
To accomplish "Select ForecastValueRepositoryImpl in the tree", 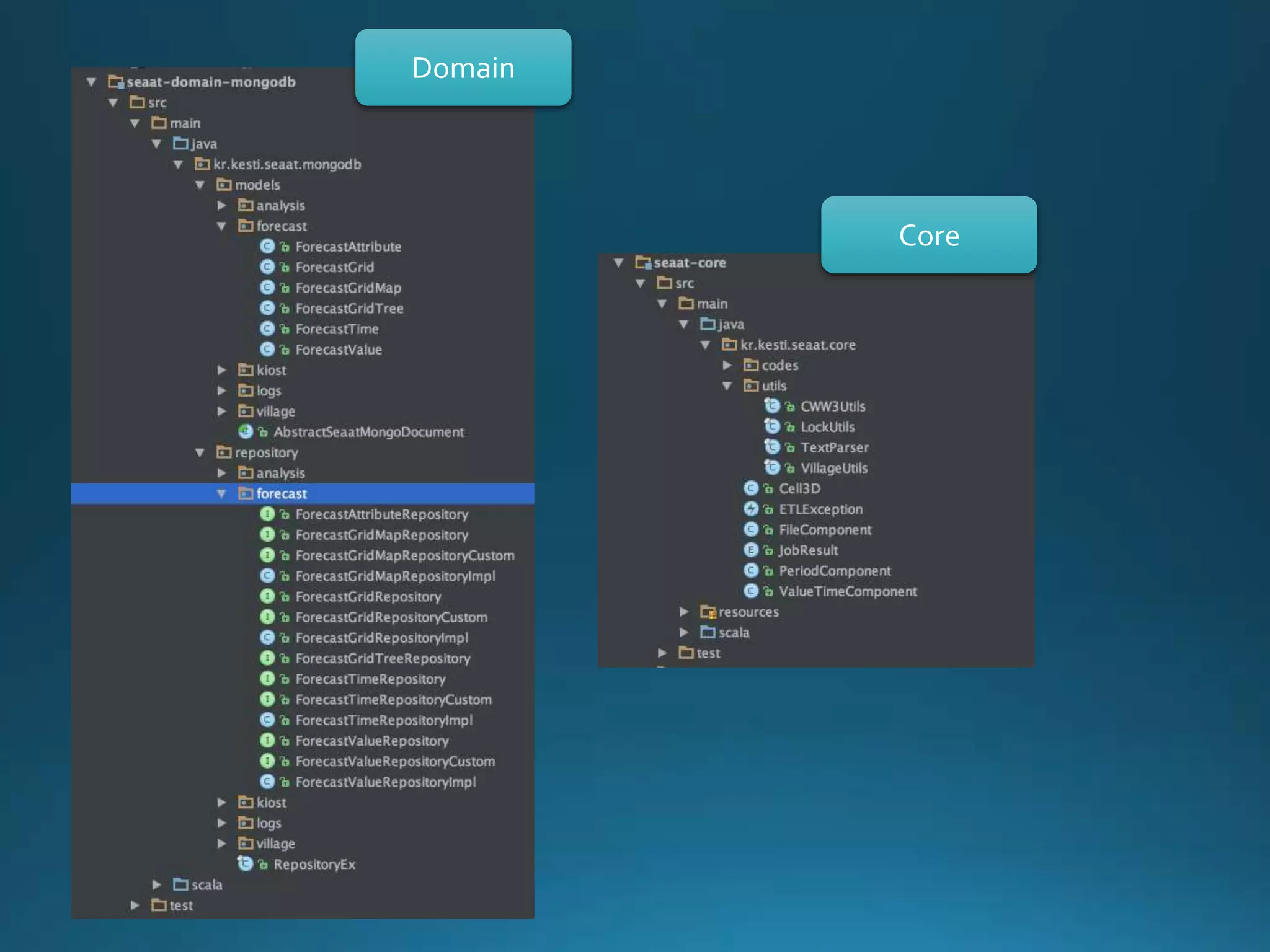I will coord(385,782).
